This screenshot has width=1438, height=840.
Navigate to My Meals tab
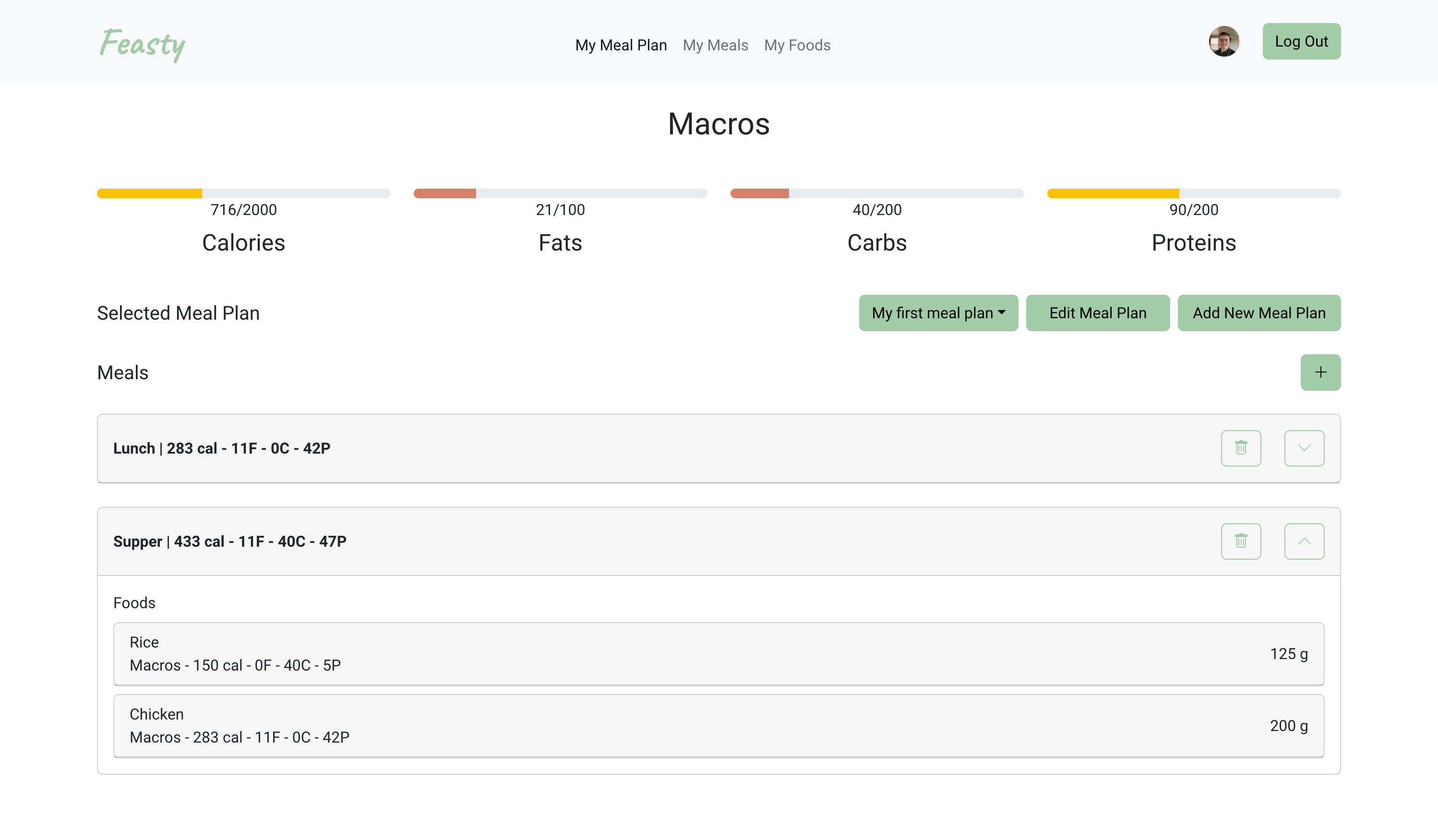coord(715,45)
